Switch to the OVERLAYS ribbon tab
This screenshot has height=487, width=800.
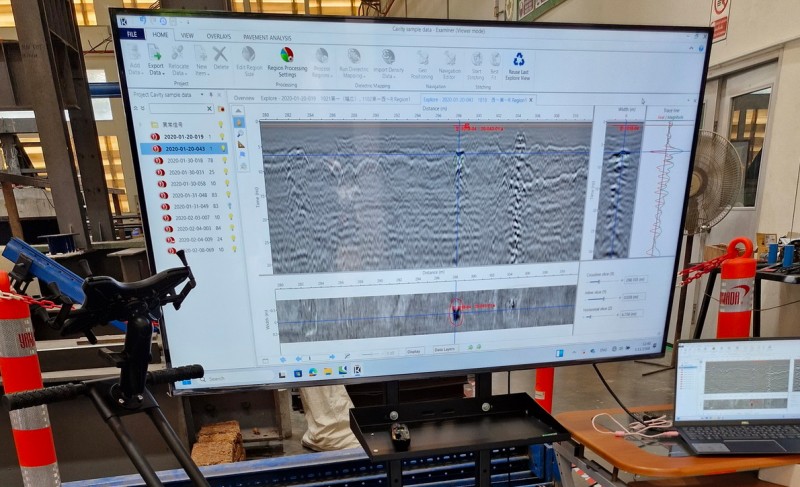tap(218, 35)
